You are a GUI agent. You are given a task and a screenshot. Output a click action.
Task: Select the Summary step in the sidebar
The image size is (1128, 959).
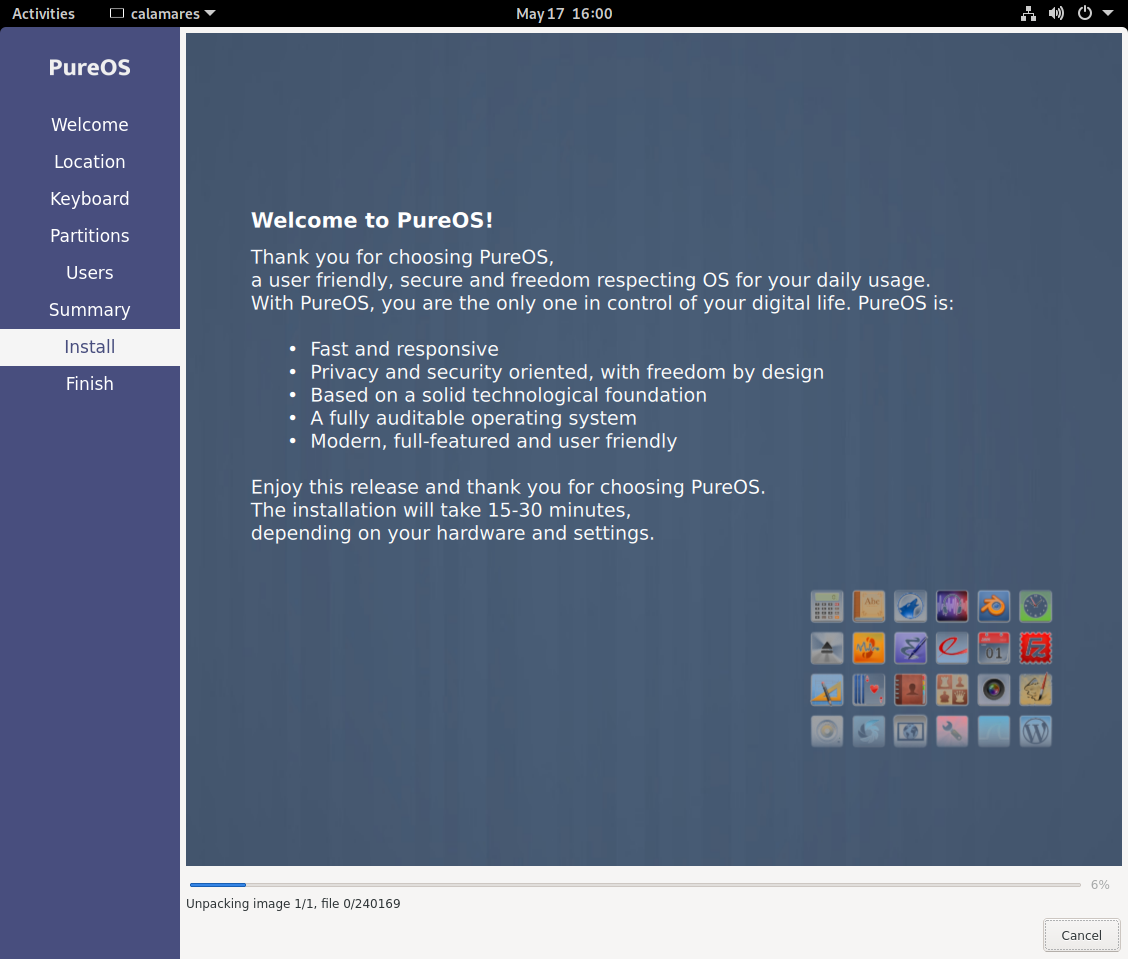(89, 310)
